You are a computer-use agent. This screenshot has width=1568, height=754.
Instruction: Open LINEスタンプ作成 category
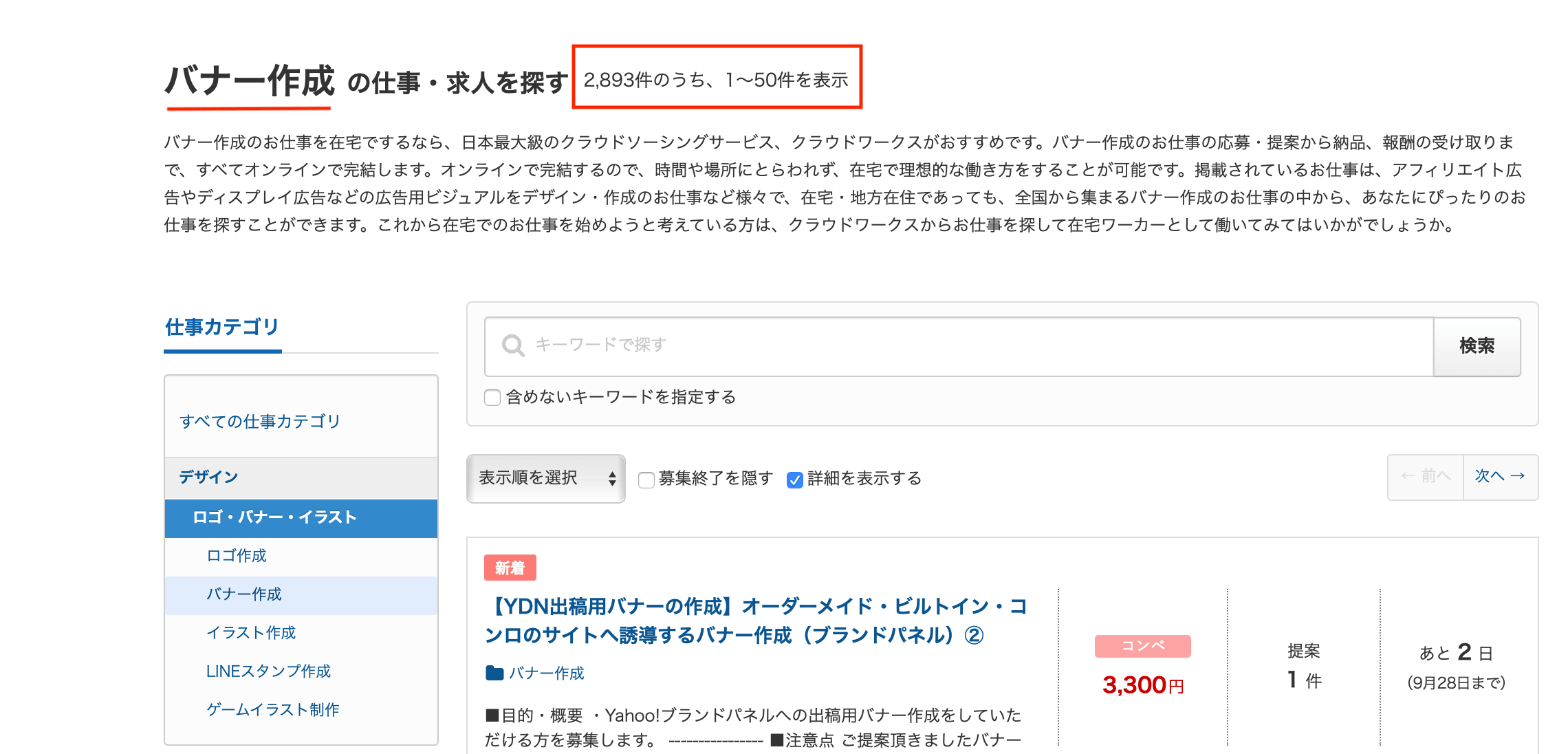click(268, 671)
